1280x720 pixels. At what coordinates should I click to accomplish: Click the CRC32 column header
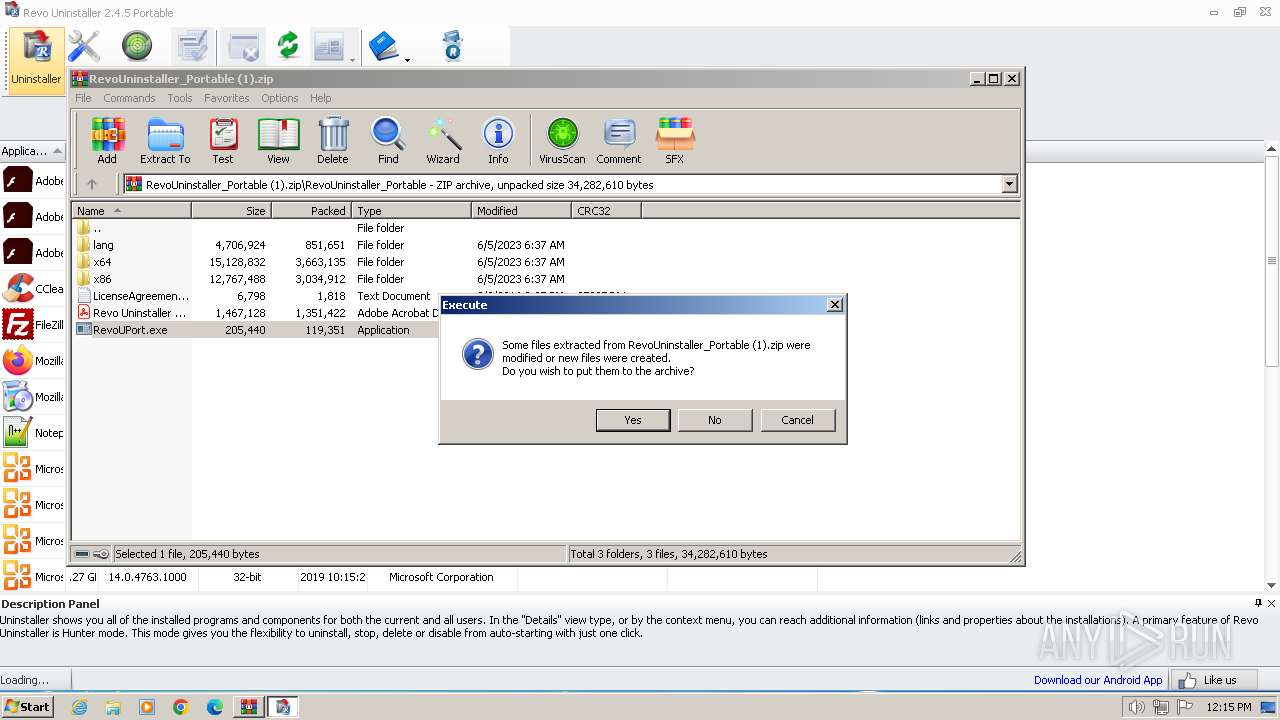click(x=606, y=211)
